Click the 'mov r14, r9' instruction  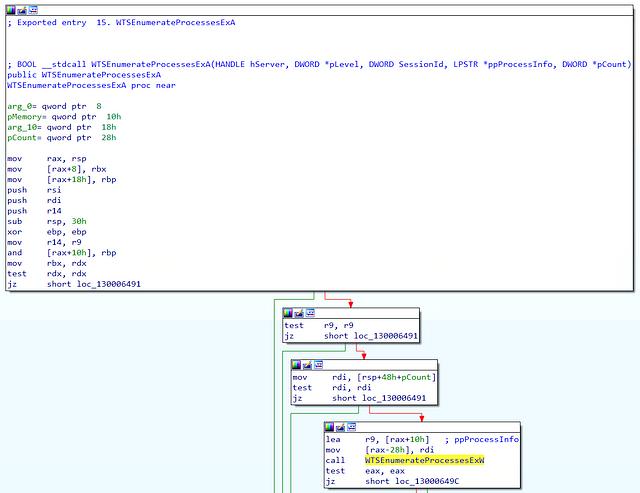(44, 242)
